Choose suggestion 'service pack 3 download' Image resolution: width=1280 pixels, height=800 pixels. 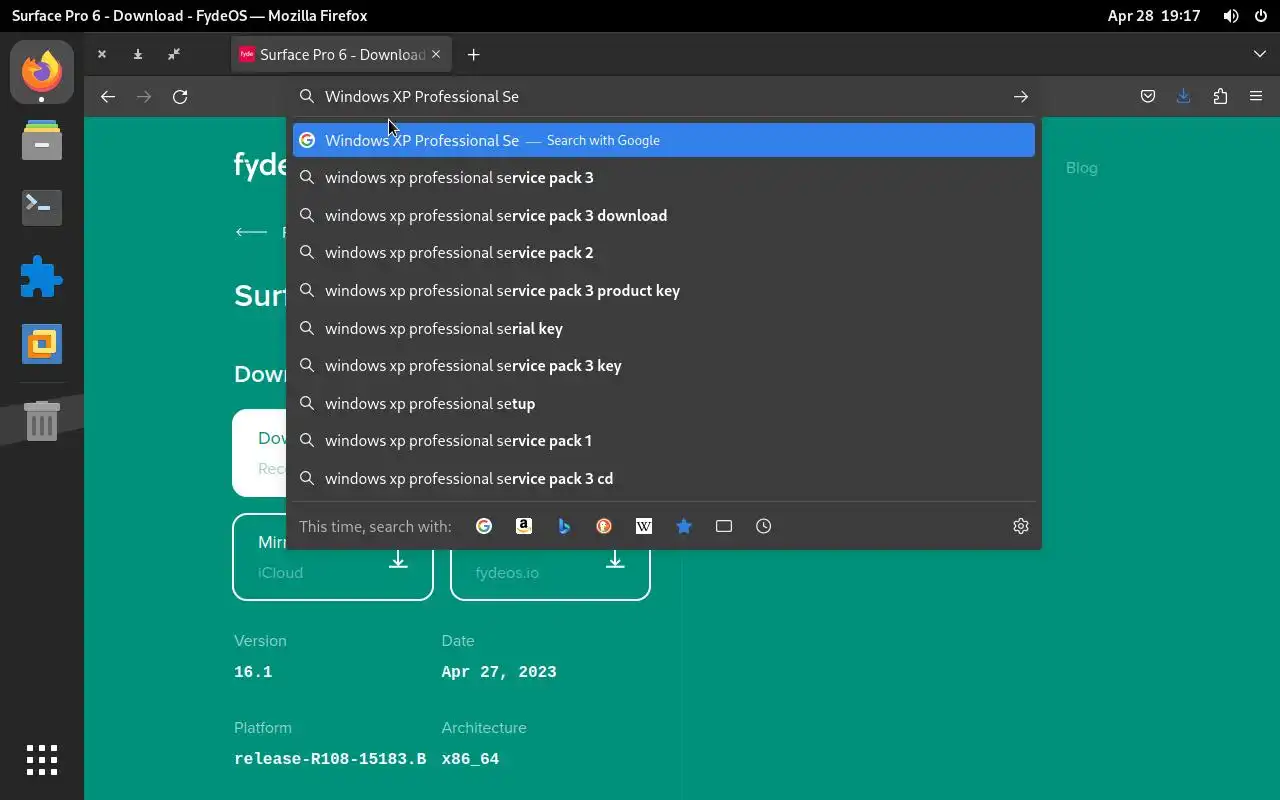click(x=664, y=216)
